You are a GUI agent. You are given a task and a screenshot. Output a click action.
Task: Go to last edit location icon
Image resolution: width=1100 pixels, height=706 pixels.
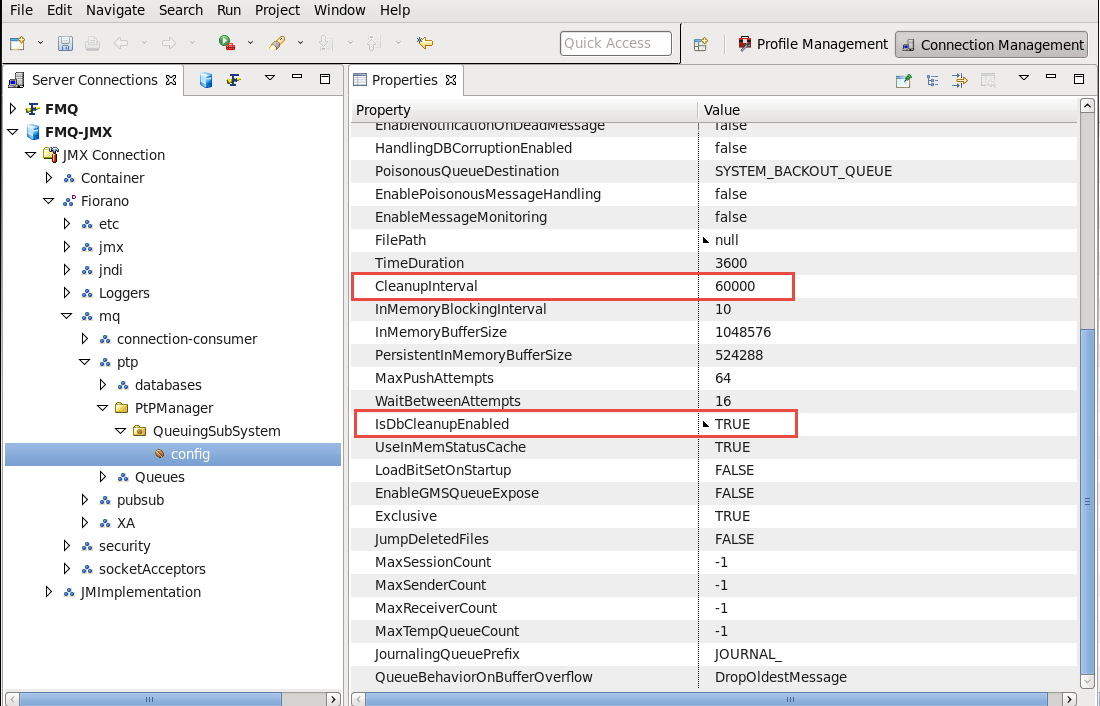tap(425, 43)
